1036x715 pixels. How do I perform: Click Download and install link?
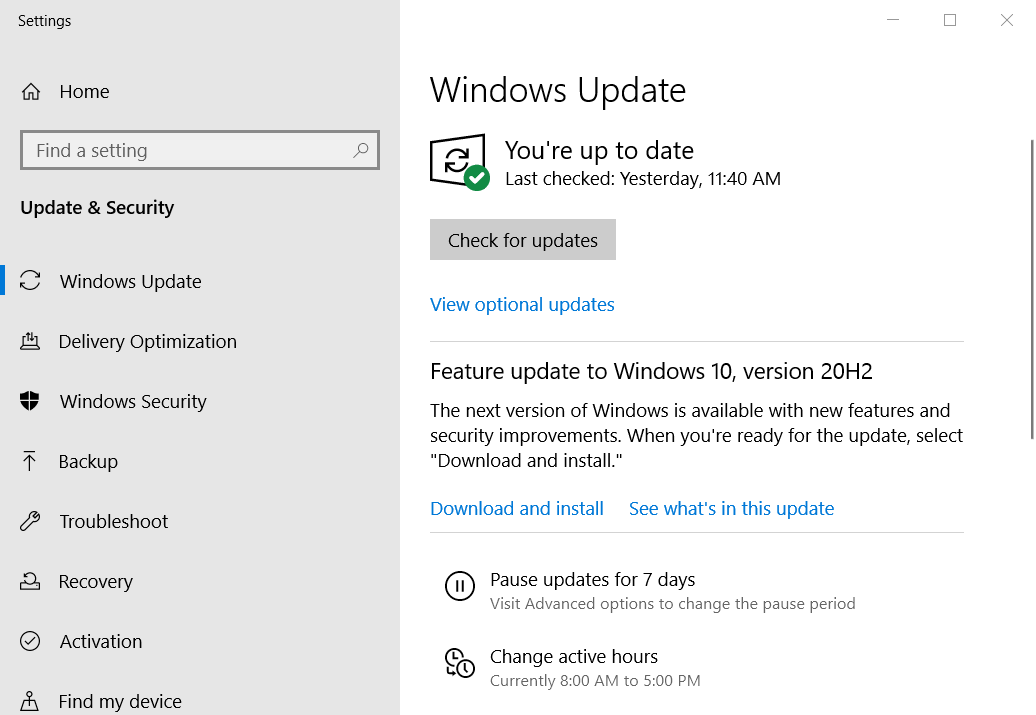pyautogui.click(x=517, y=508)
